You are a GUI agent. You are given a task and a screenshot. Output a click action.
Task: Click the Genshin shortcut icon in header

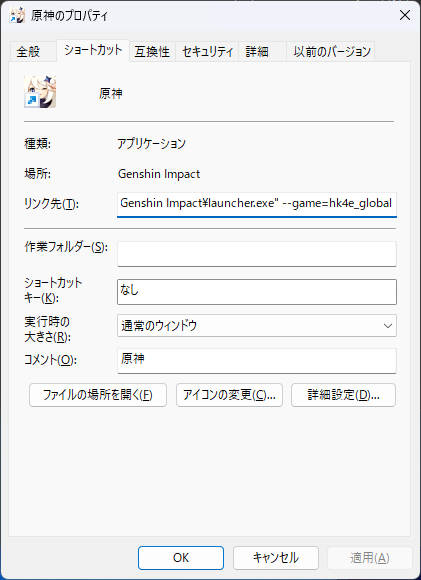coord(40,92)
